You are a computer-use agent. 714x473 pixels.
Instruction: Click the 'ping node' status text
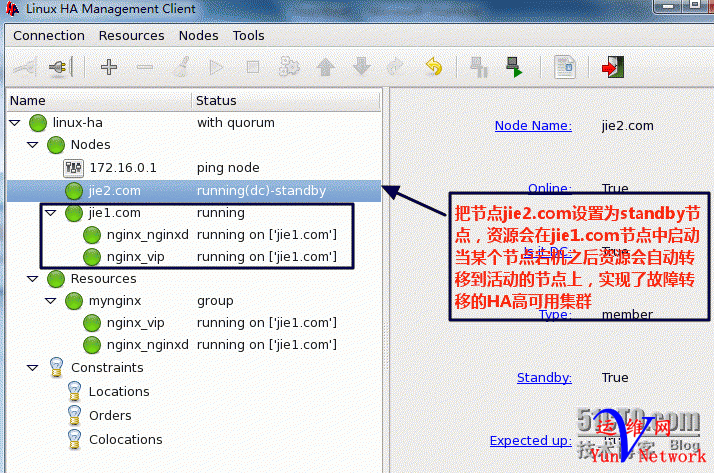(x=228, y=168)
